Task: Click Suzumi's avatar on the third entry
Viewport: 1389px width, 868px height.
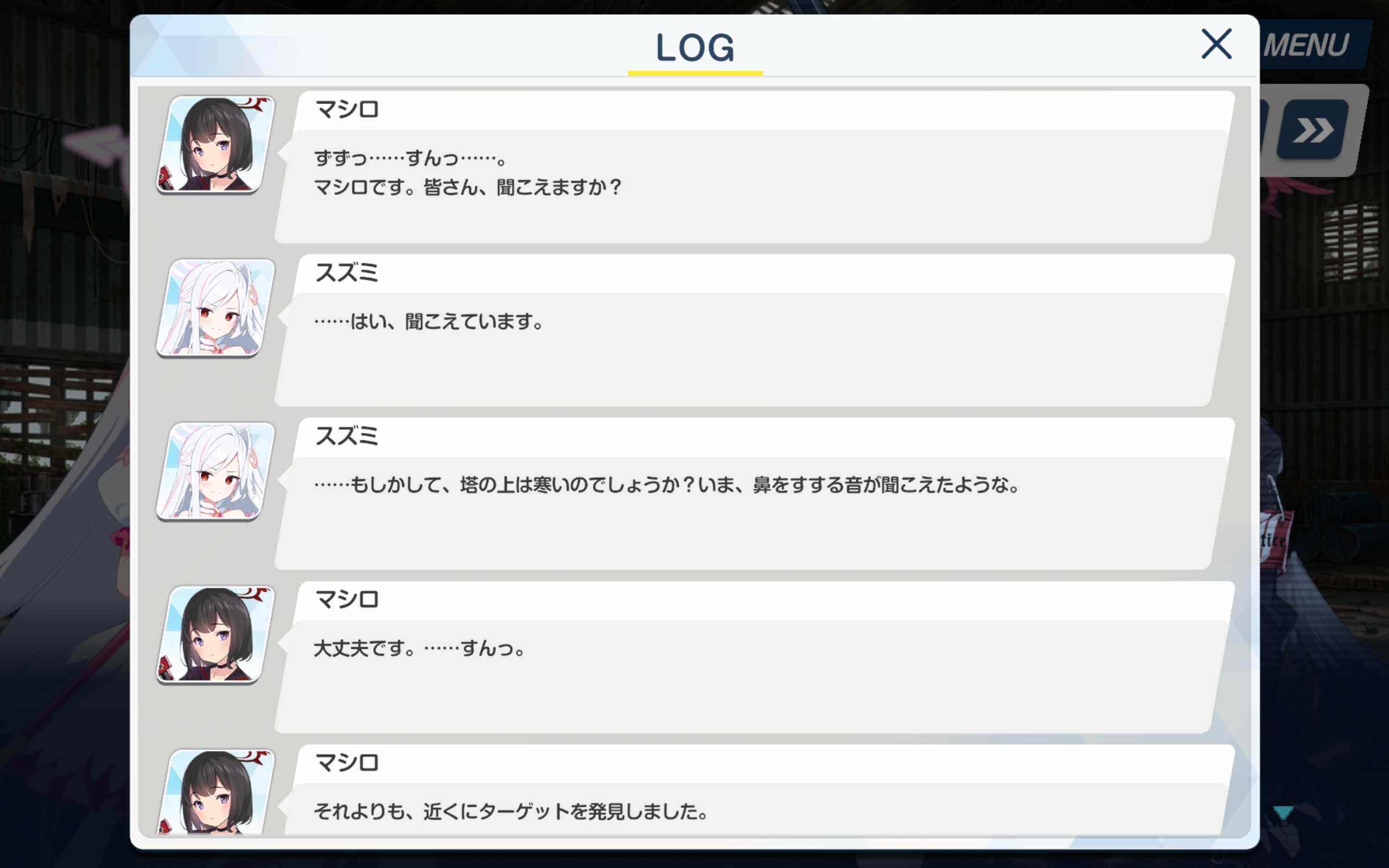Action: (x=215, y=471)
